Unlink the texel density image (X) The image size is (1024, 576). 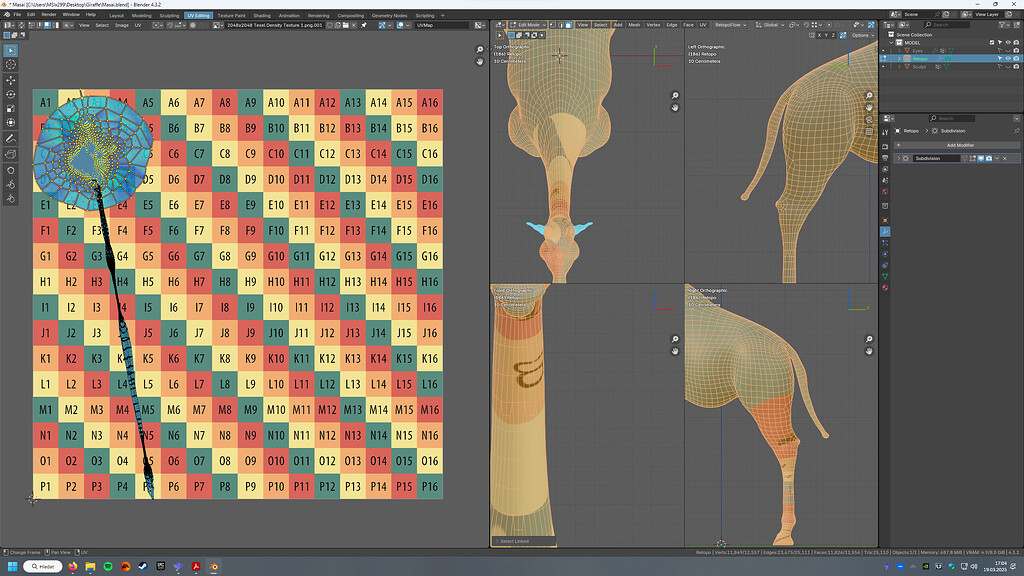353,25
